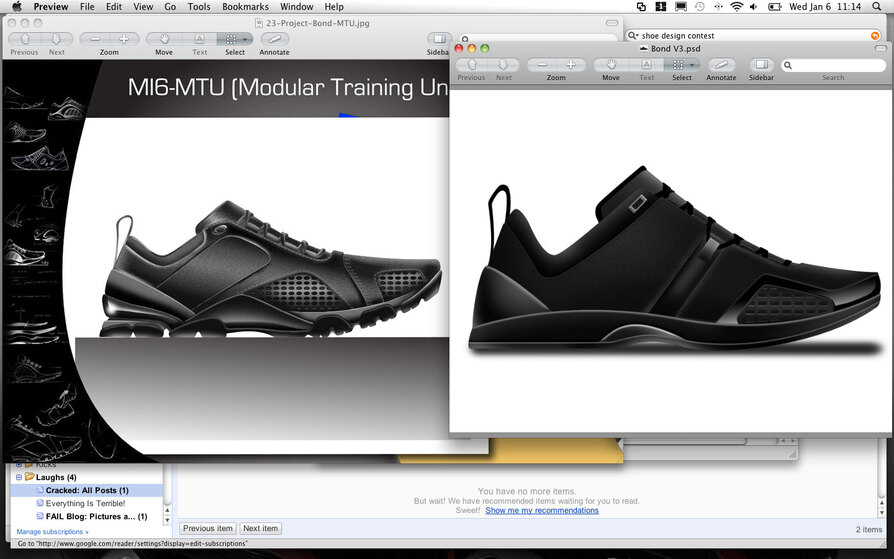Click 'shoe design contest' browser search field
This screenshot has width=894, height=559.
pos(753,35)
